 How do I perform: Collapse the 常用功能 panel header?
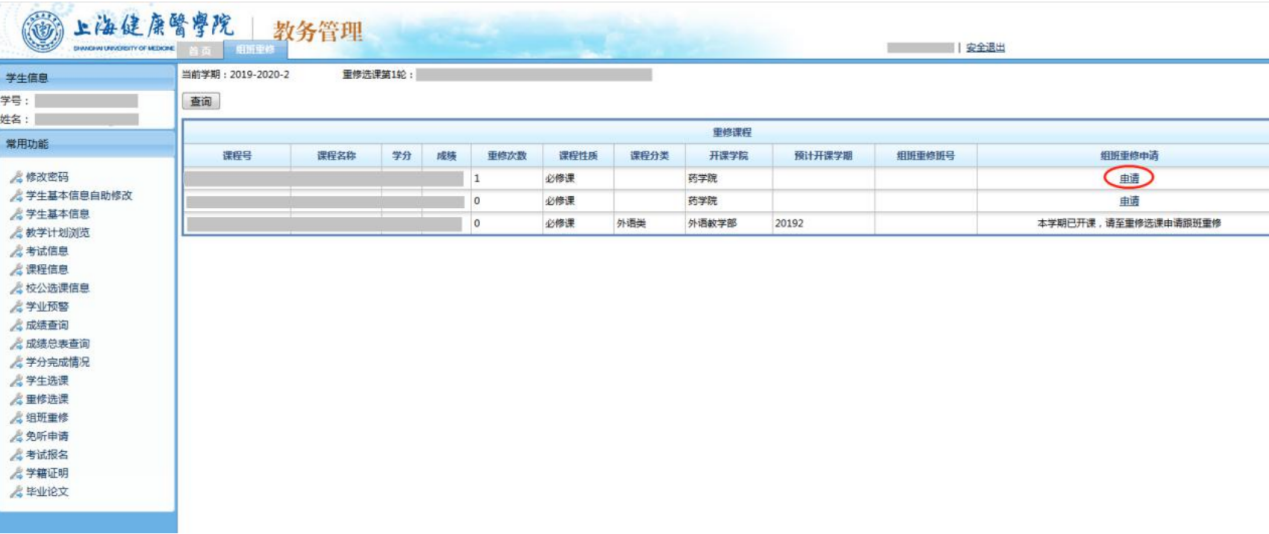87,144
